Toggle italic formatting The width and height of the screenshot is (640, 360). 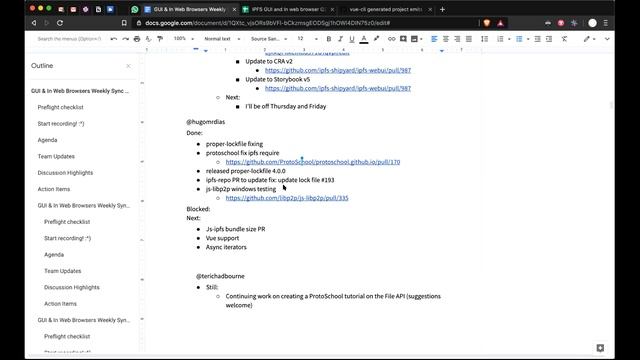point(340,39)
